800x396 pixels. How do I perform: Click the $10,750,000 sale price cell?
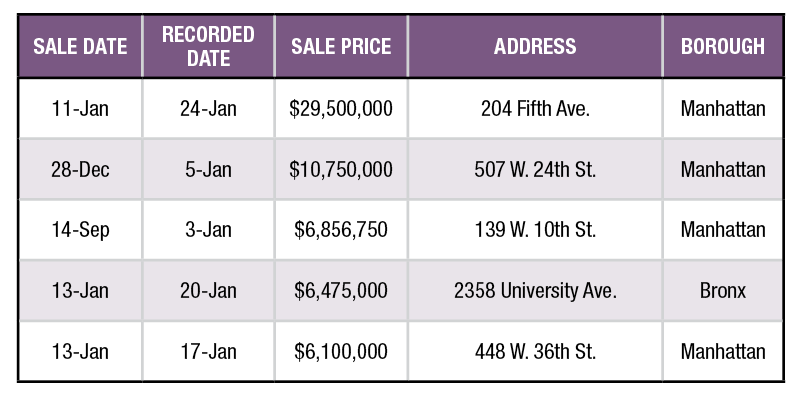pyautogui.click(x=341, y=169)
